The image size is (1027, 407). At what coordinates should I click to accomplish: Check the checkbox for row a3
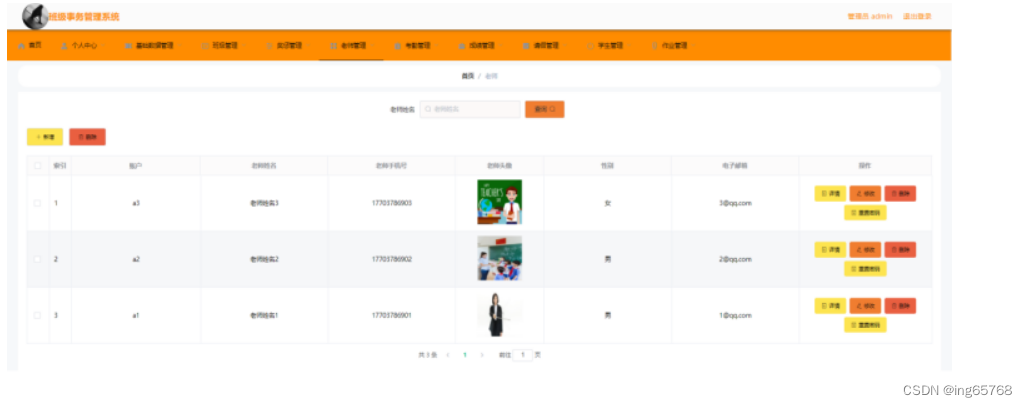(x=37, y=203)
